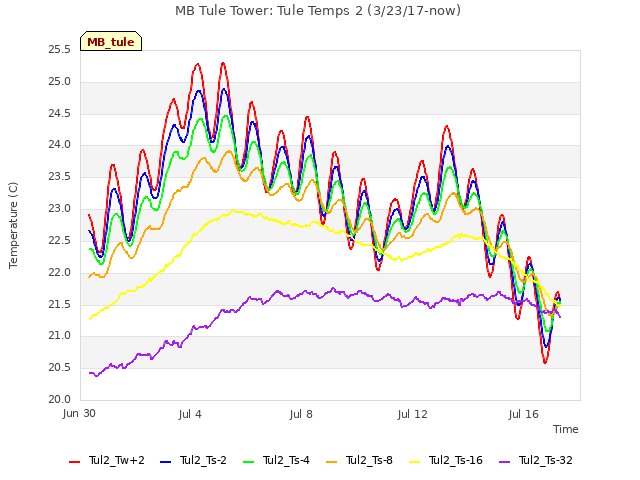640x480 pixels.
Task: Click the 22.0 y-axis tick label
Action: [x=59, y=272]
